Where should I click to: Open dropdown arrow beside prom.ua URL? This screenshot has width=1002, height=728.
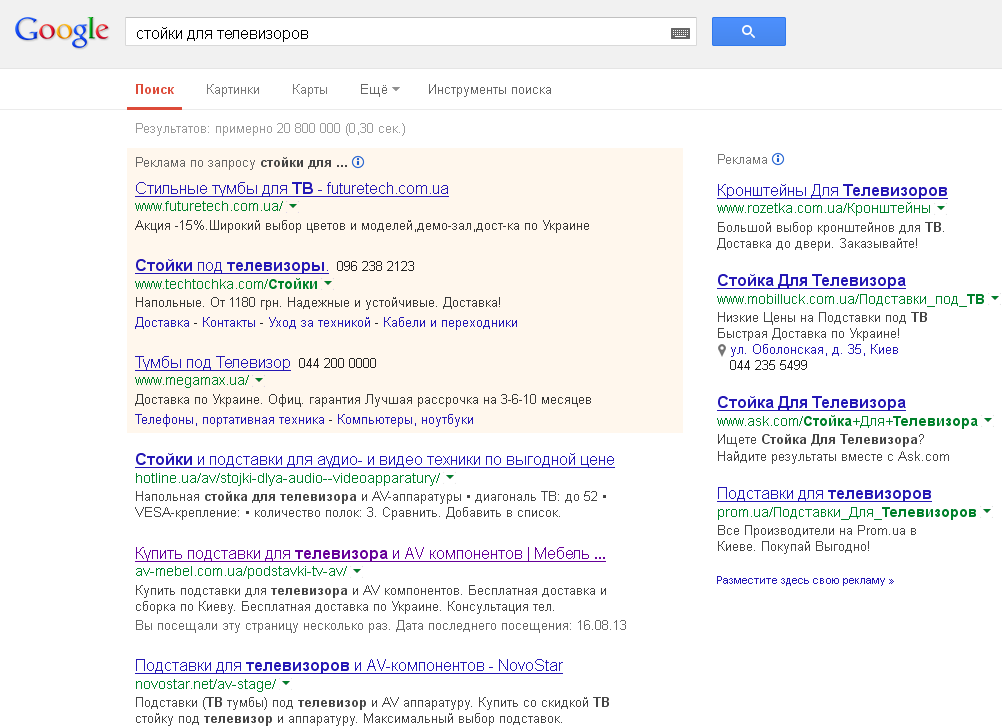(x=987, y=511)
